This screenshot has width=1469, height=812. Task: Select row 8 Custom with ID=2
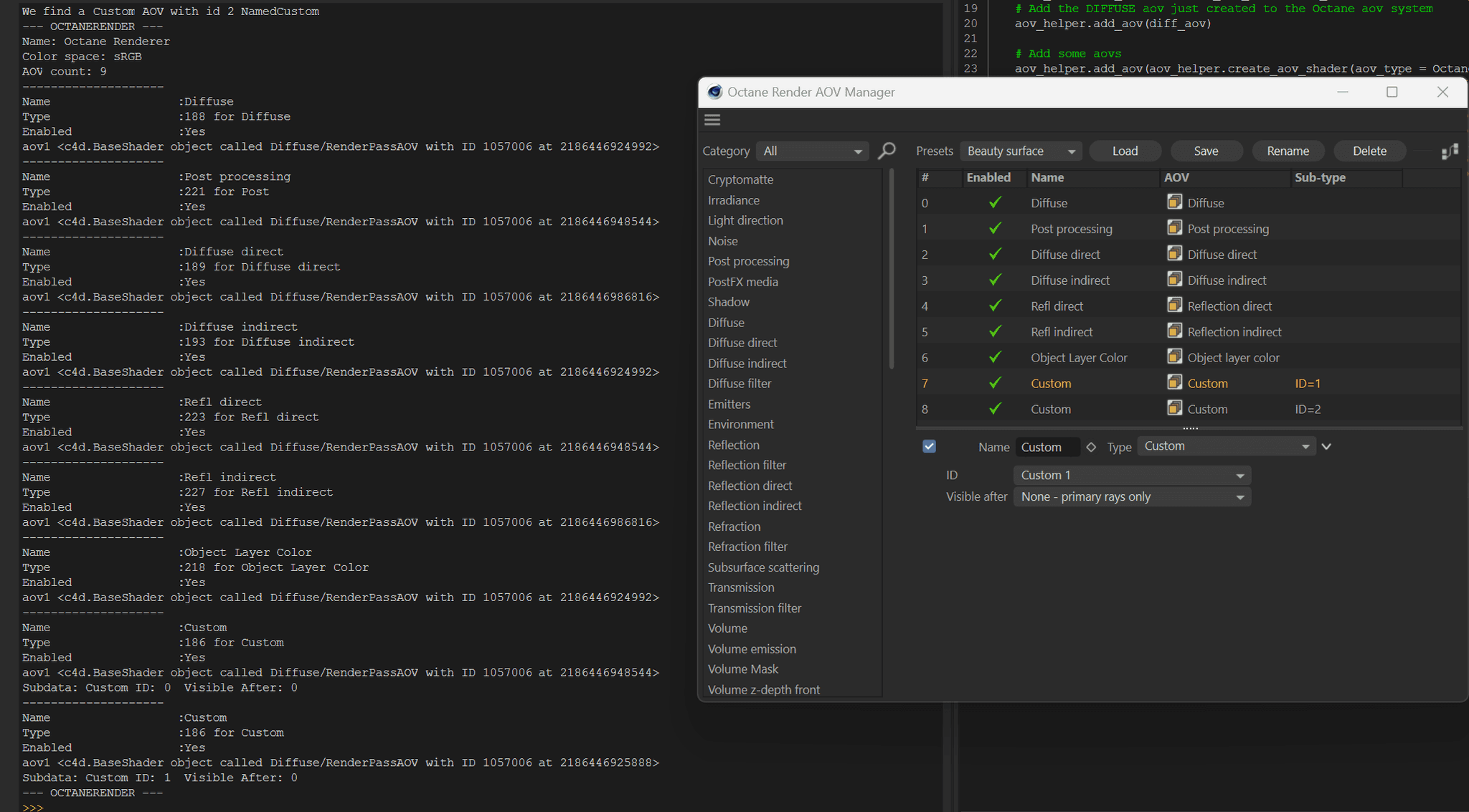[1189, 409]
